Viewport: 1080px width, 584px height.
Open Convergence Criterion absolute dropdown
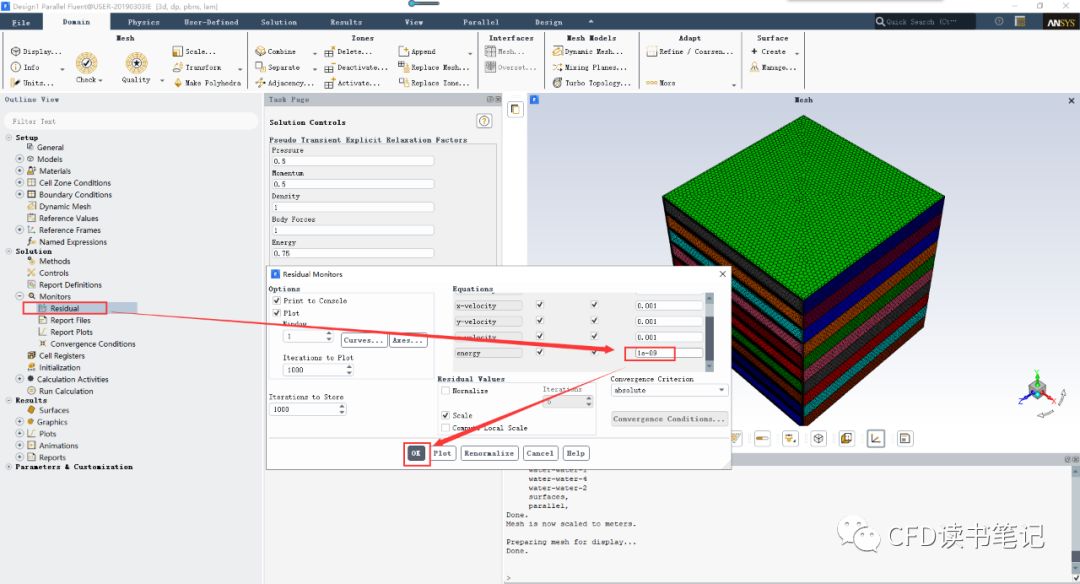669,390
